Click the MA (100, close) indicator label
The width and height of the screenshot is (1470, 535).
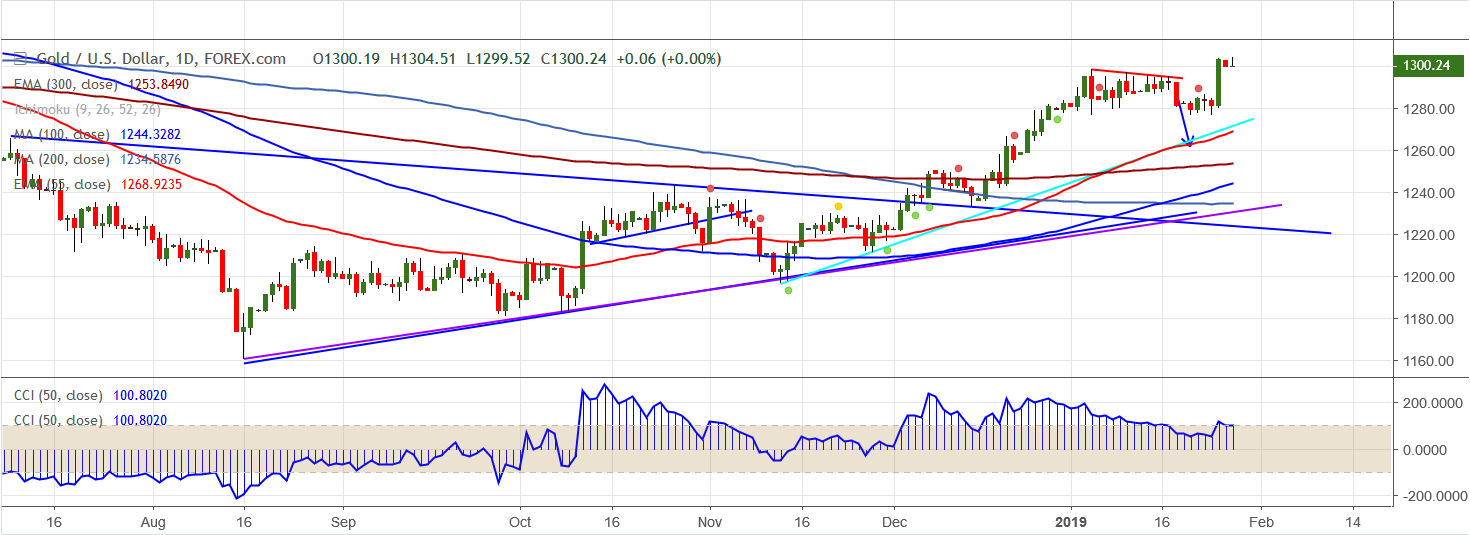[61, 134]
